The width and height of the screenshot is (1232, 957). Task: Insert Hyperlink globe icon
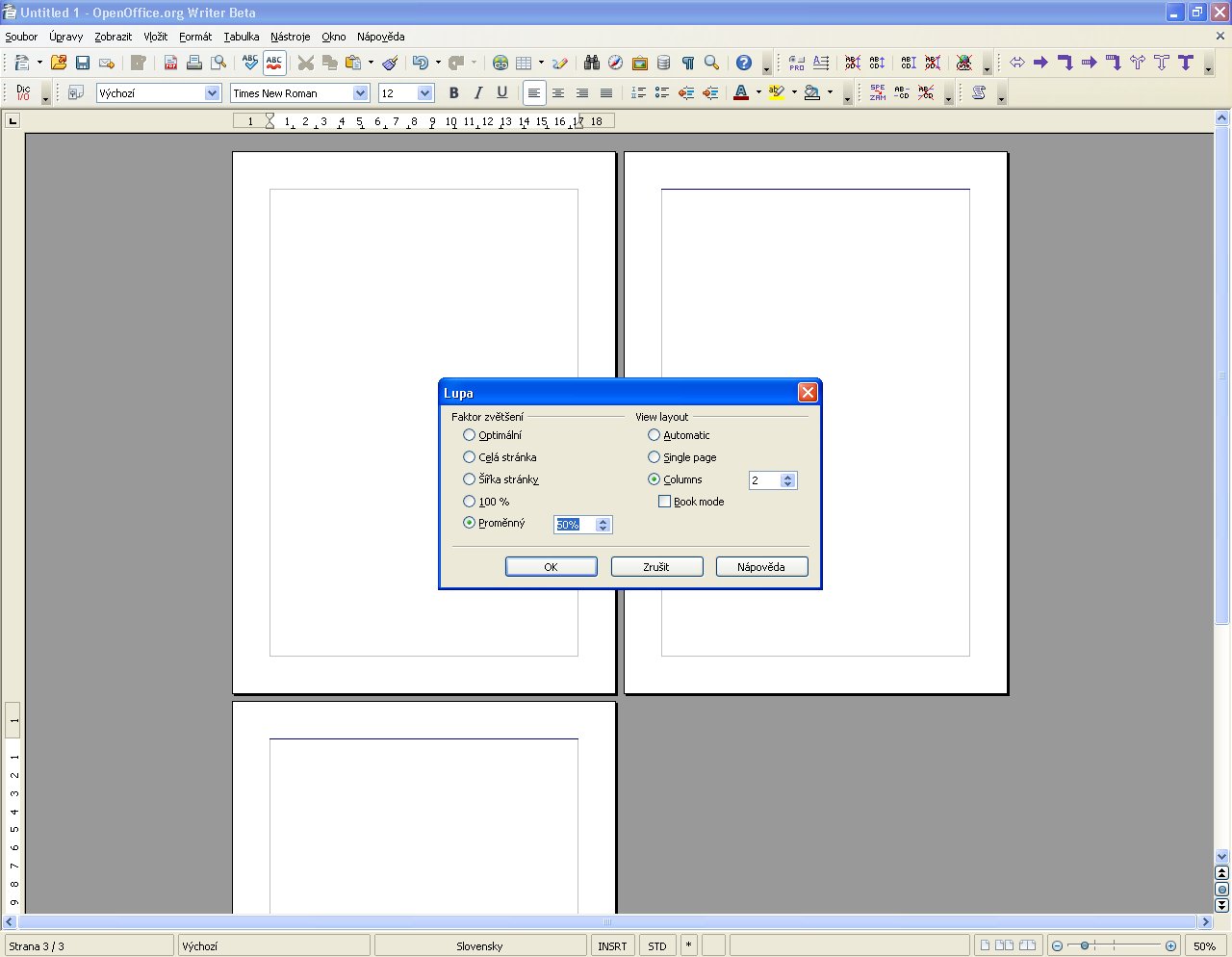pos(500,63)
